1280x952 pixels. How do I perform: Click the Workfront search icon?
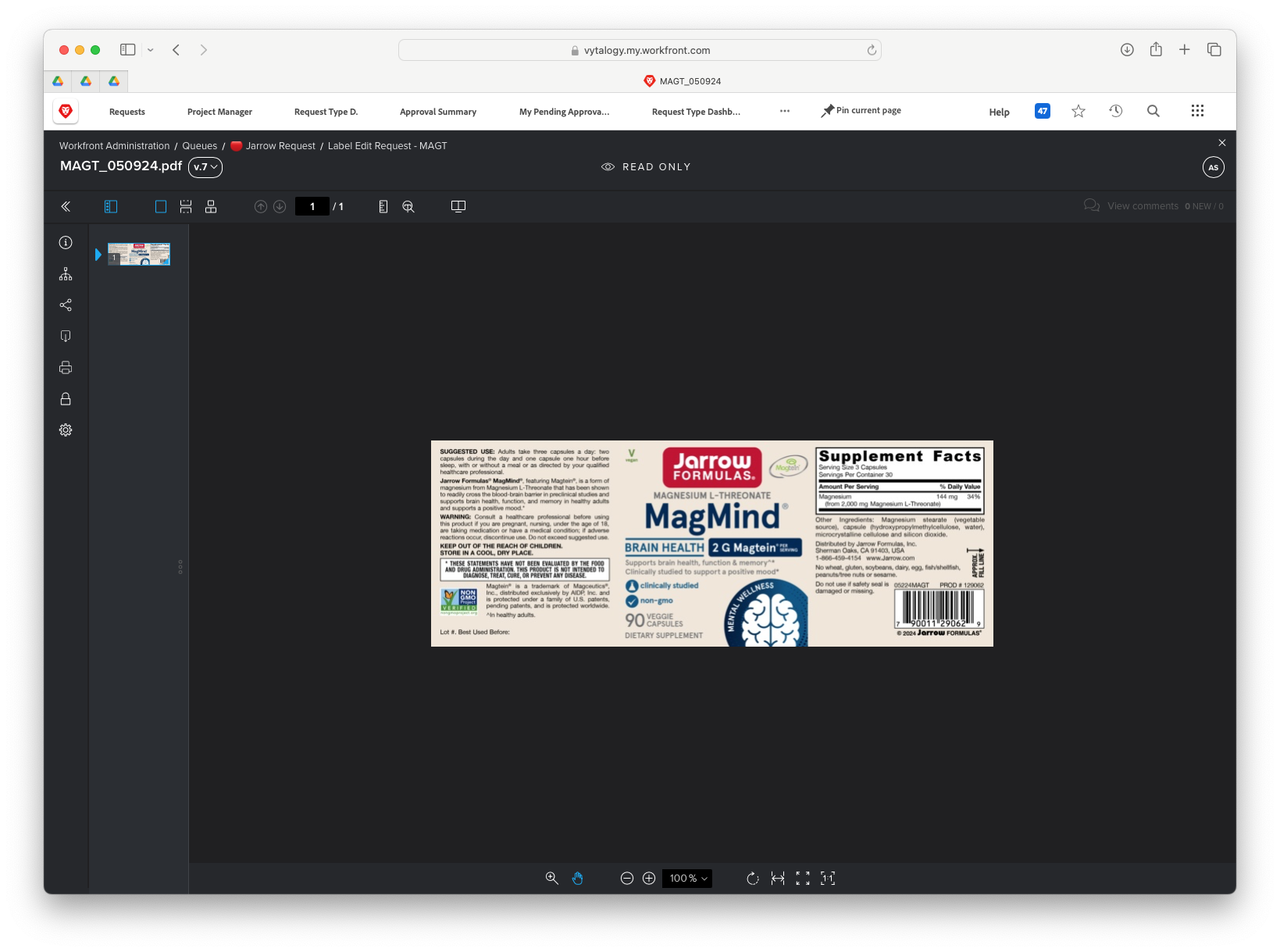coord(1153,111)
